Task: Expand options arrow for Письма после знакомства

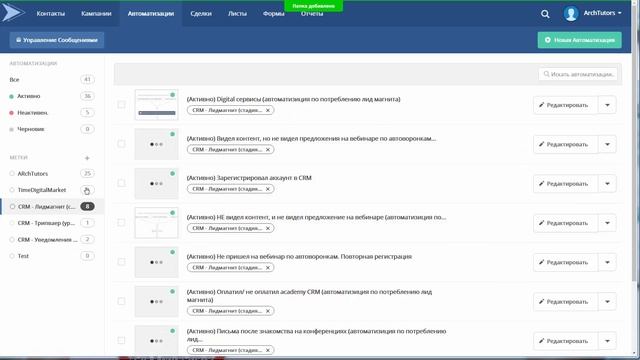Action: [607, 341]
